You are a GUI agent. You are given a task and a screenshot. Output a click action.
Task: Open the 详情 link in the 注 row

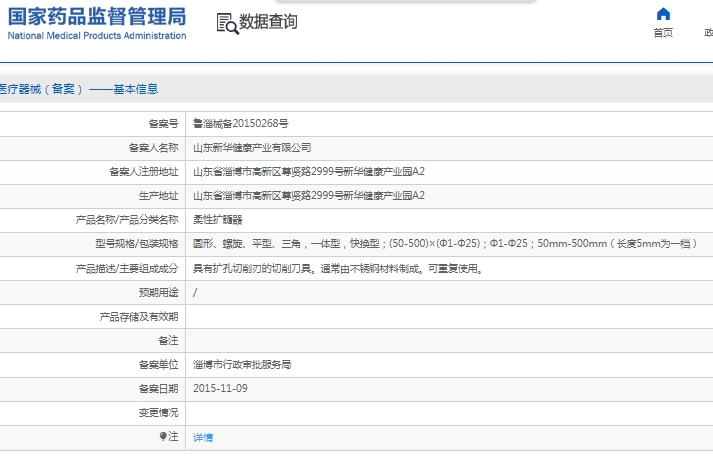click(203, 437)
